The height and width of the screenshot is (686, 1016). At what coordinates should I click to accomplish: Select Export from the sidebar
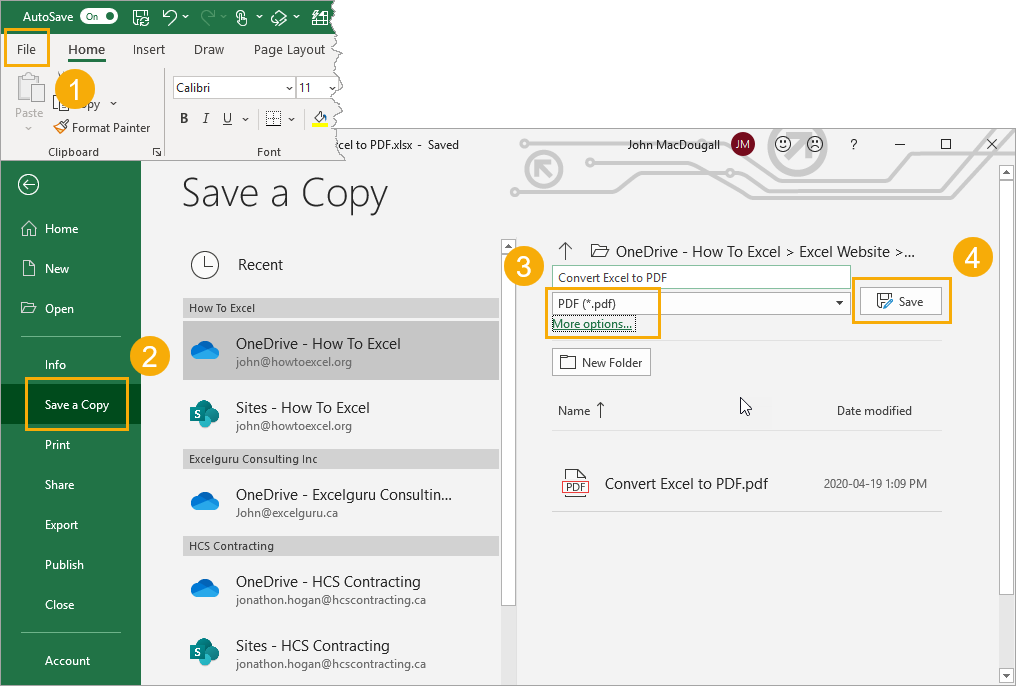[63, 524]
